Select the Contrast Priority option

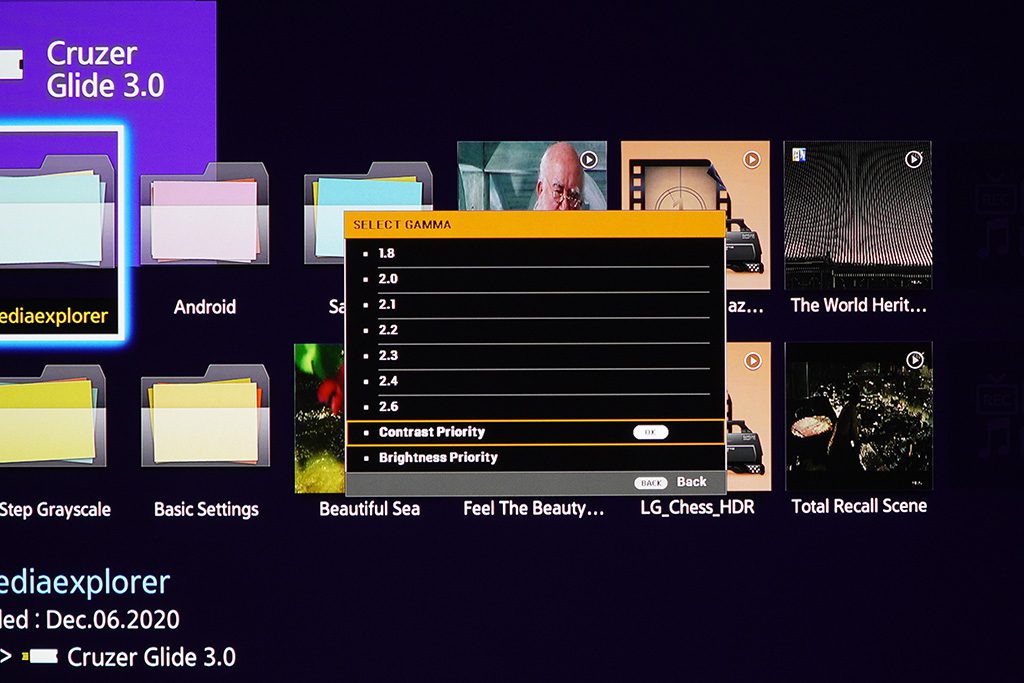[x=535, y=432]
